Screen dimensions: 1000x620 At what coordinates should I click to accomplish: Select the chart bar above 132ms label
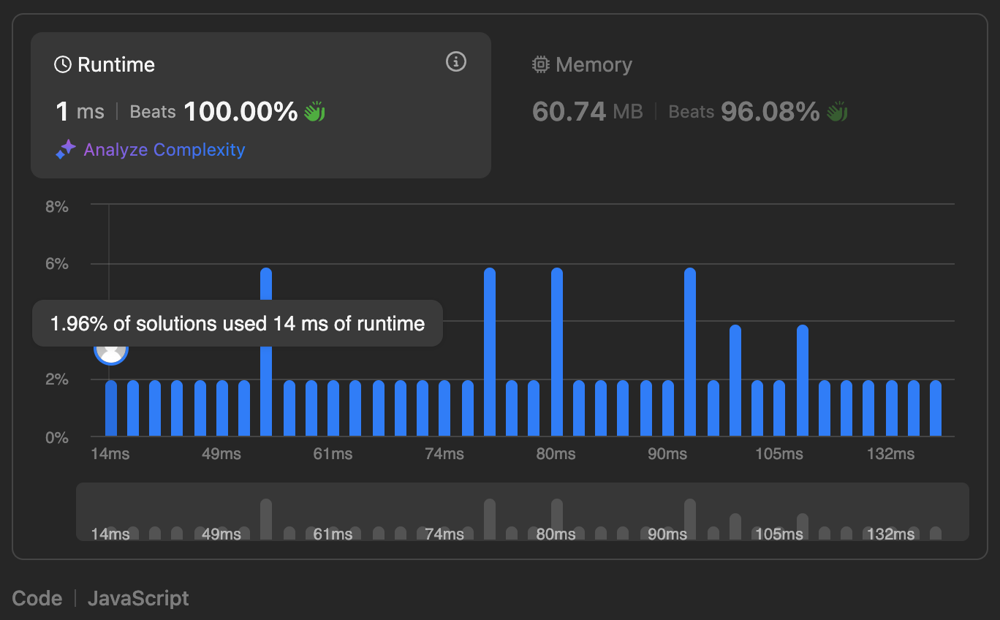pyautogui.click(x=891, y=408)
